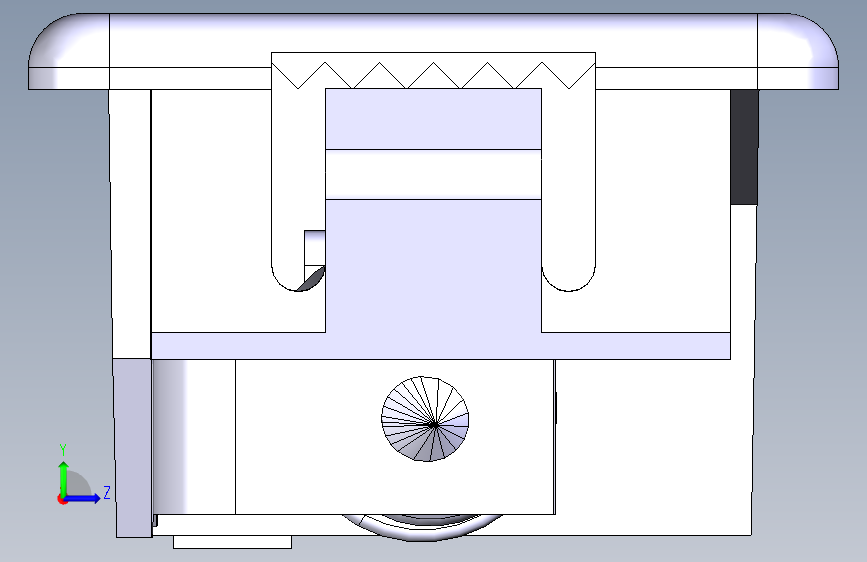Click the green Y axis of the triad

click(64, 478)
